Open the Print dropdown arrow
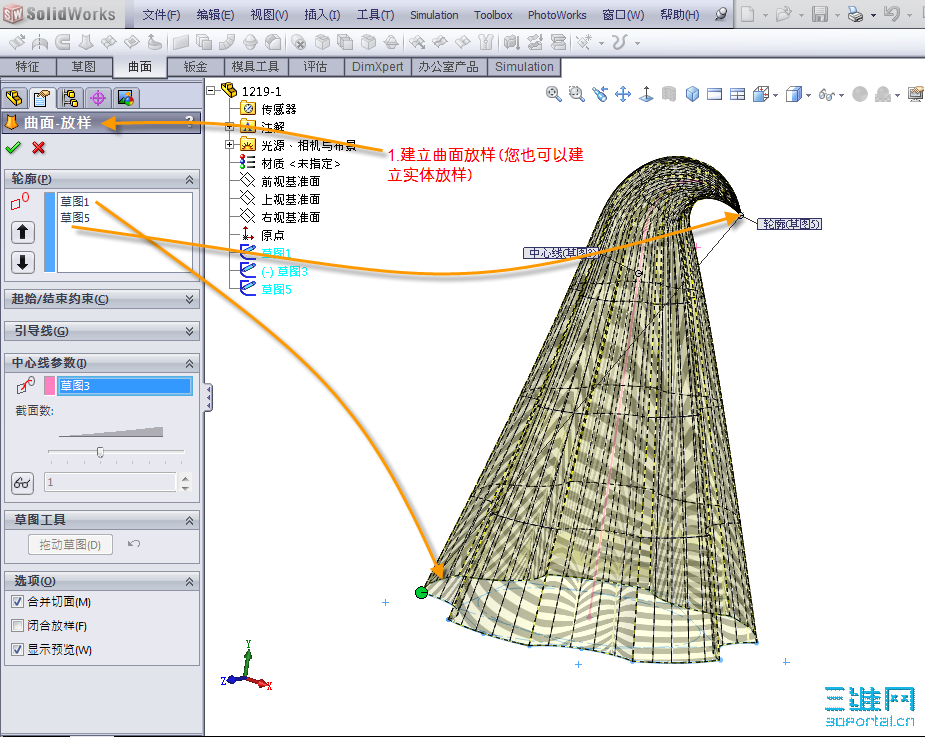 [x=873, y=15]
